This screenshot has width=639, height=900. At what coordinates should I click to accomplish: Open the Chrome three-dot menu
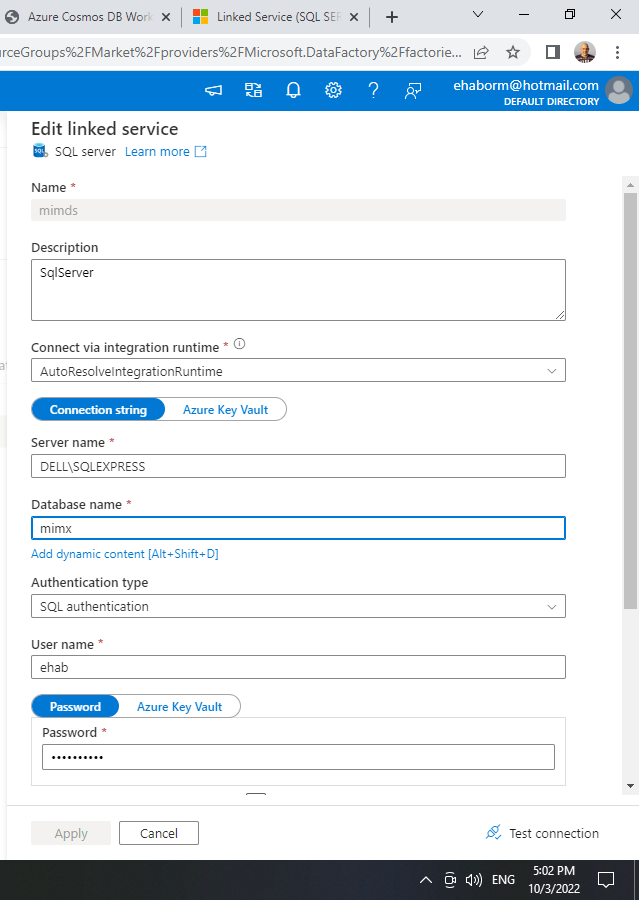tap(617, 53)
